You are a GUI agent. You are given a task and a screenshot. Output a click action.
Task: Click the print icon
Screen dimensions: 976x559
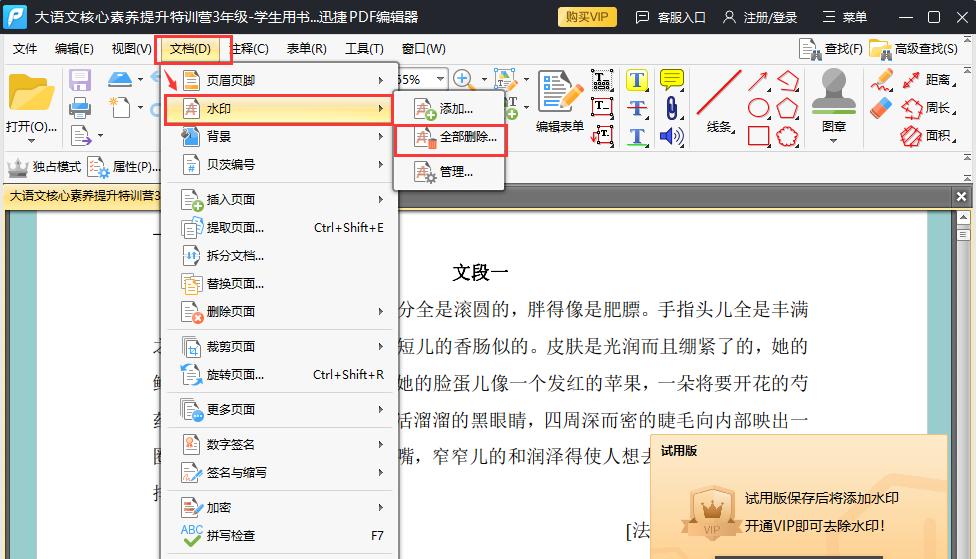click(80, 108)
